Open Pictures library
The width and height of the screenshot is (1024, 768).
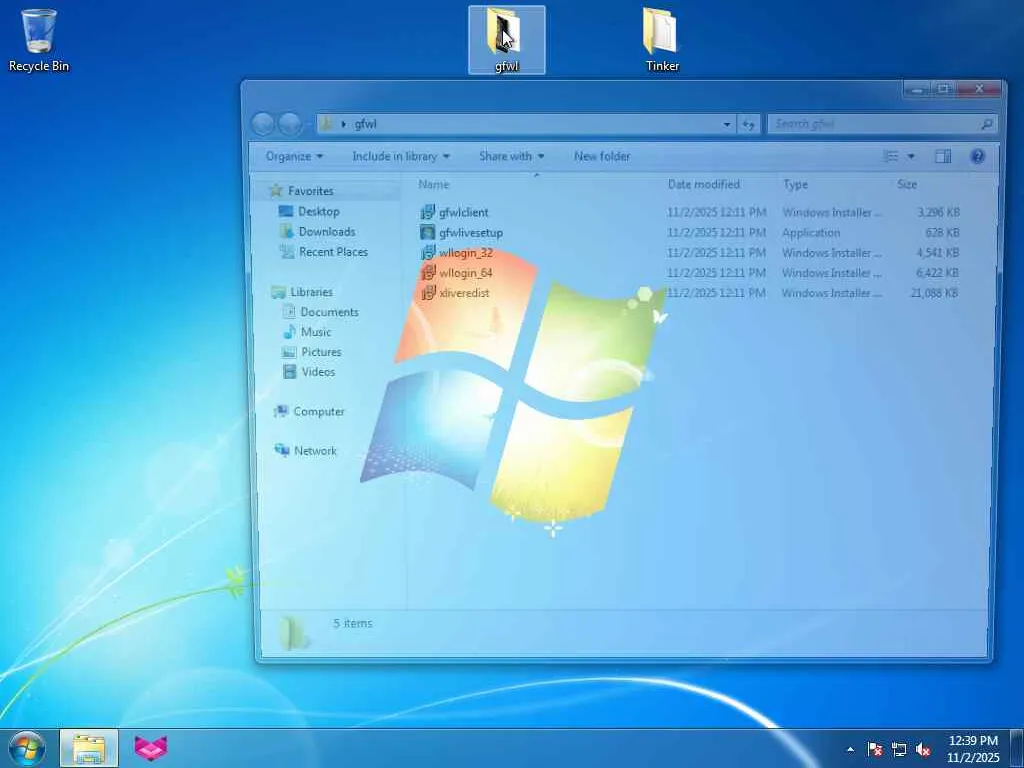[321, 352]
